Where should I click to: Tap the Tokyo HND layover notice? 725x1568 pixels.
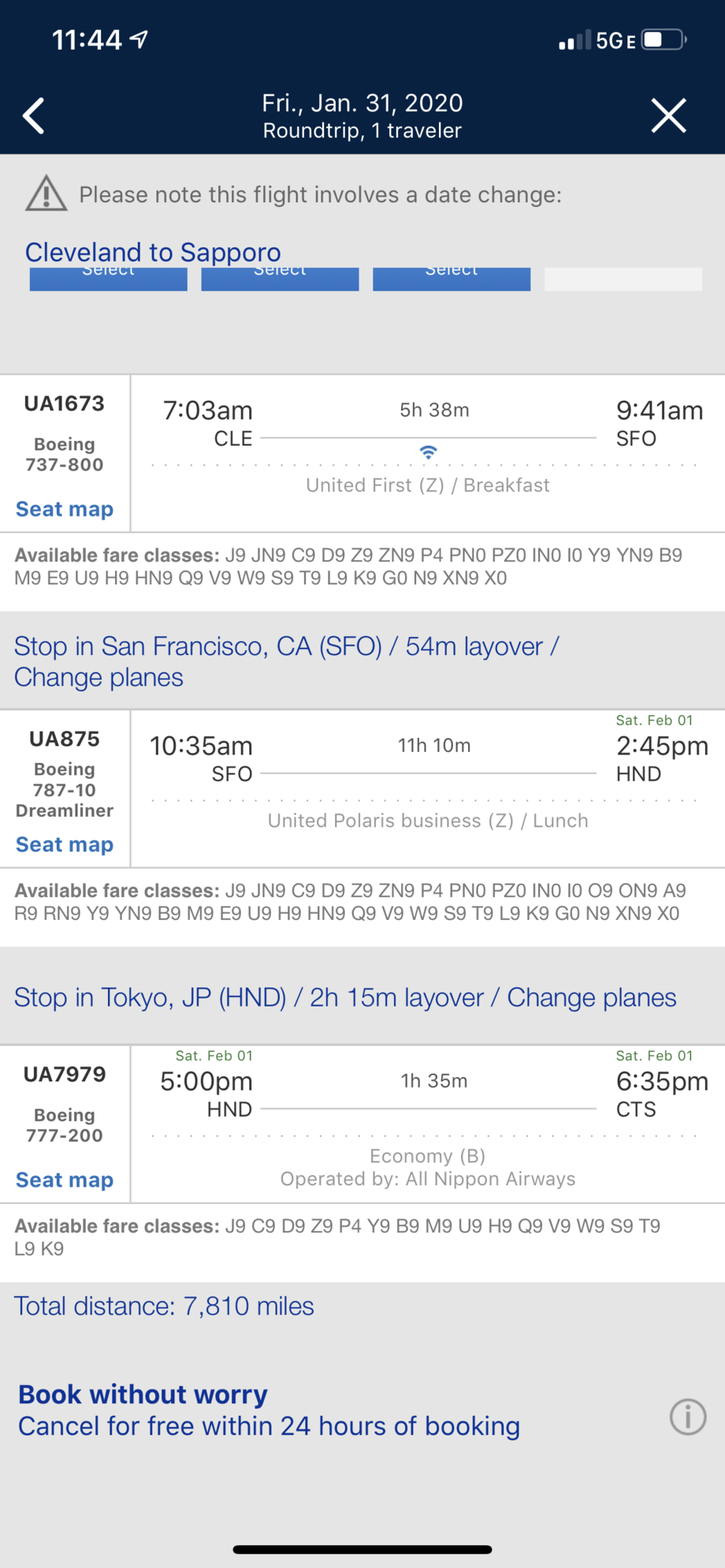tap(345, 998)
